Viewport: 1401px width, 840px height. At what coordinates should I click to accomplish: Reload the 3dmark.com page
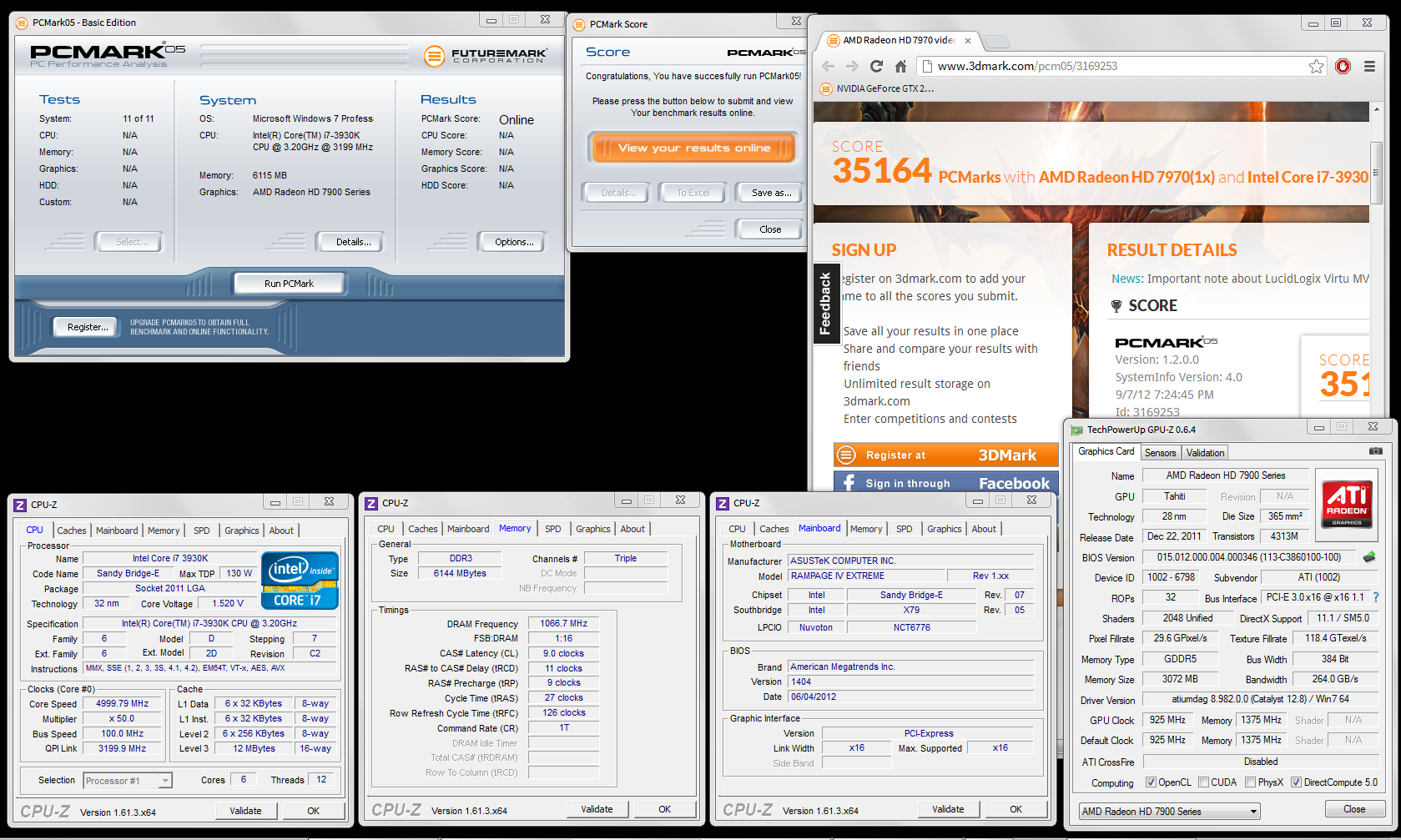876,67
